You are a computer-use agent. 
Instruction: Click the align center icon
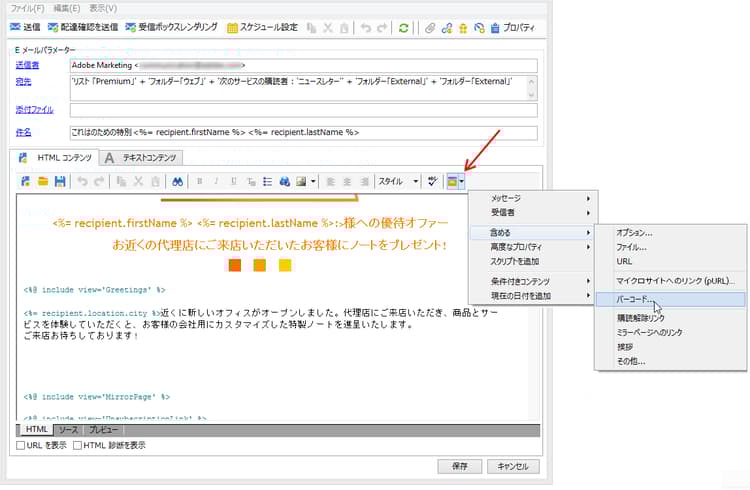tap(347, 181)
